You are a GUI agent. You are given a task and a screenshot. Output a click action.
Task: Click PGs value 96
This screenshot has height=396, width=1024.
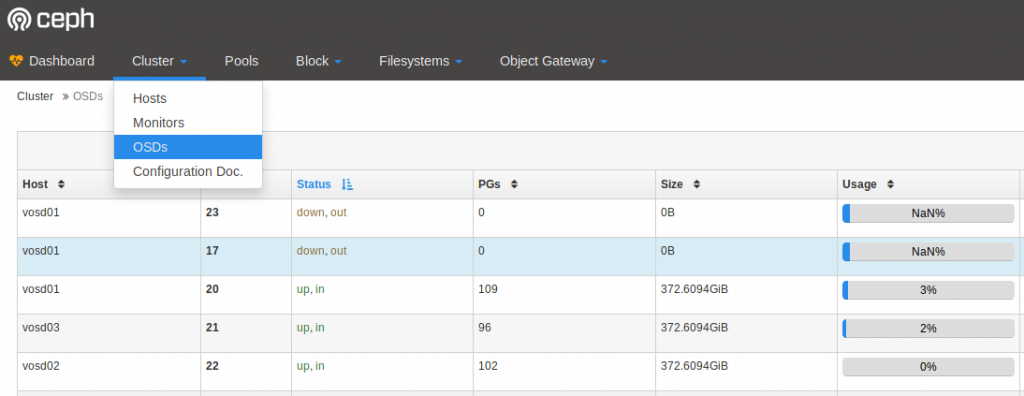coord(485,328)
